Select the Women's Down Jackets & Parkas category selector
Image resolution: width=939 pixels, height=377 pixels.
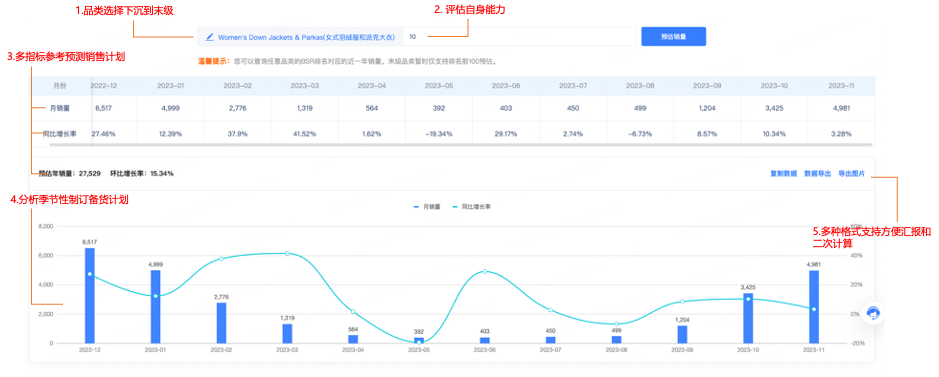click(x=300, y=37)
